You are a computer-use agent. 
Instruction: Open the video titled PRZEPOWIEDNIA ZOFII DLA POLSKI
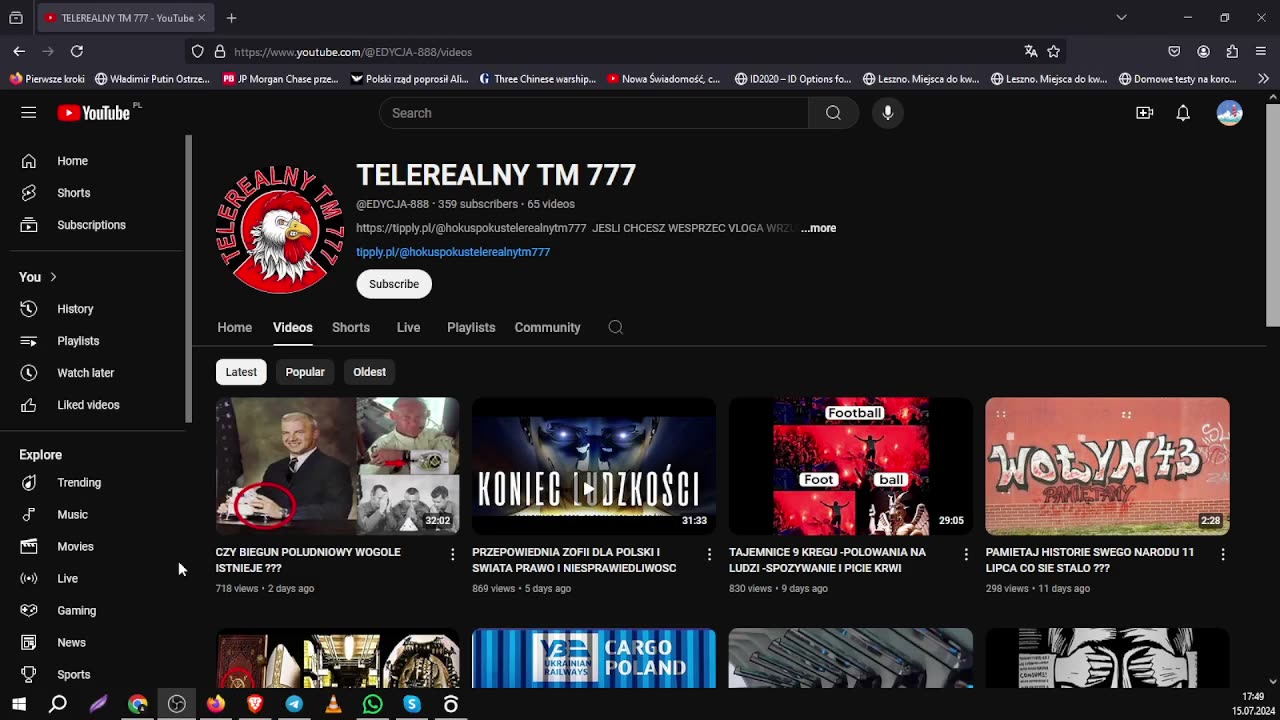point(574,560)
